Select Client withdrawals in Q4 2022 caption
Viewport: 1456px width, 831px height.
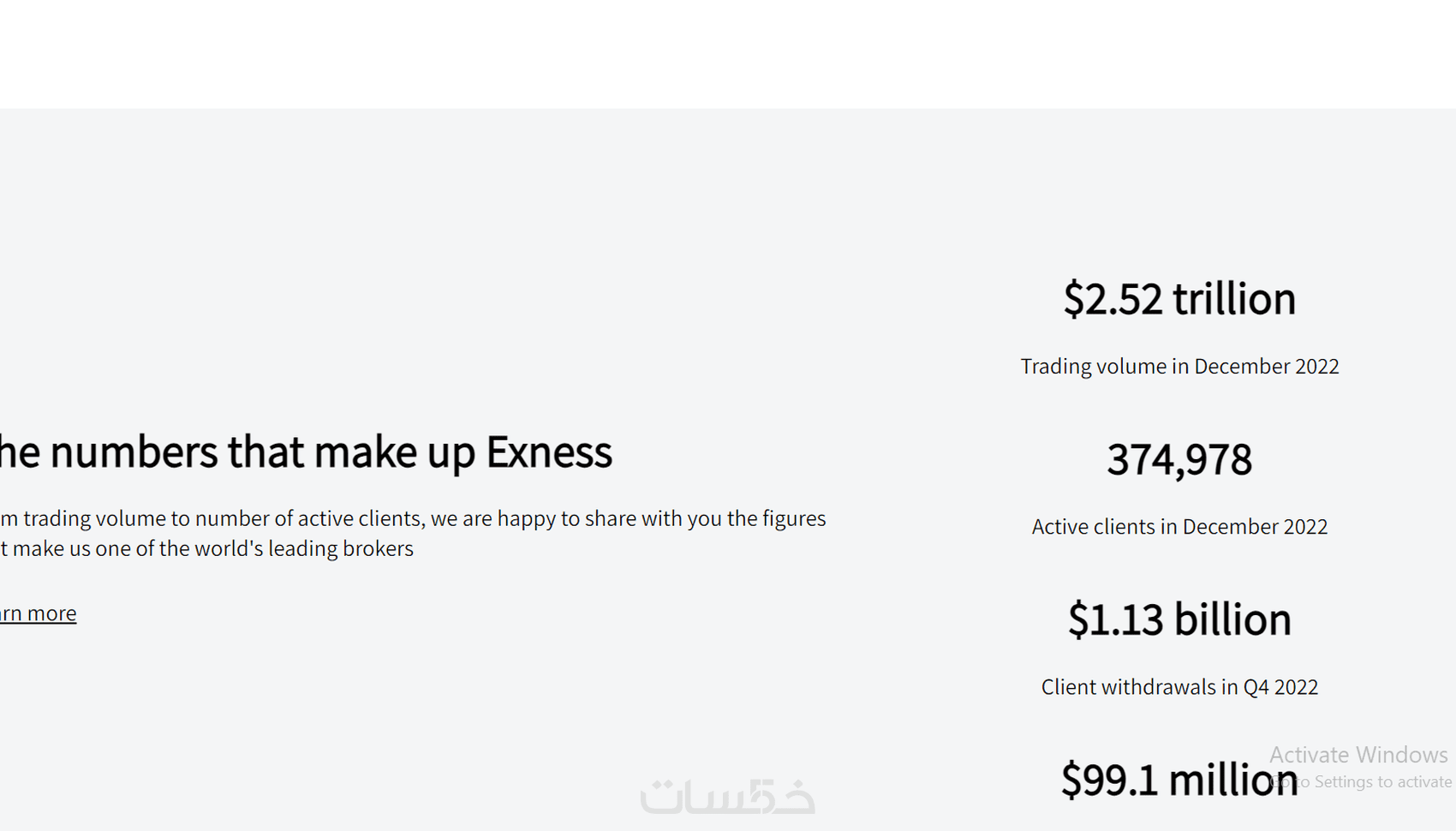(x=1179, y=686)
